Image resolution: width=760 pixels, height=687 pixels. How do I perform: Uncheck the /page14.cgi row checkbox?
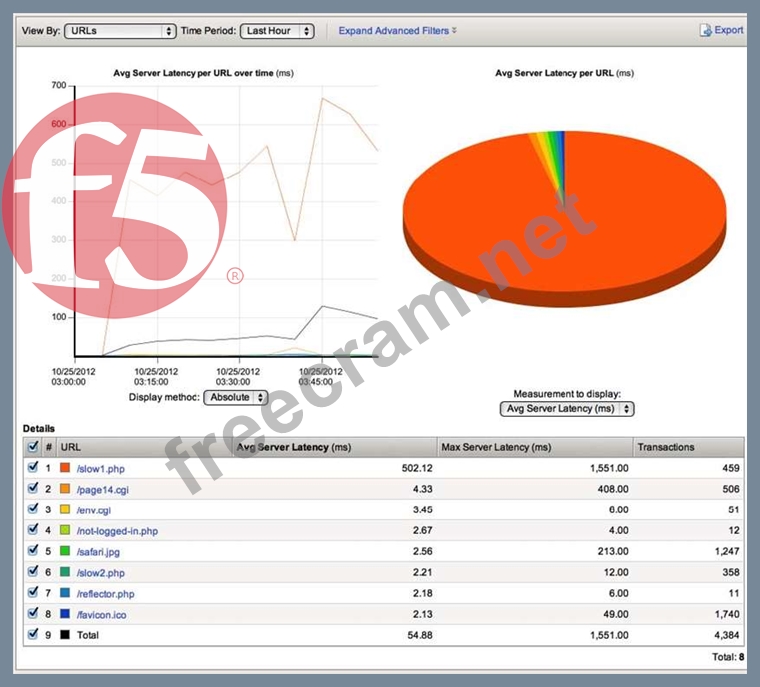[x=33, y=488]
